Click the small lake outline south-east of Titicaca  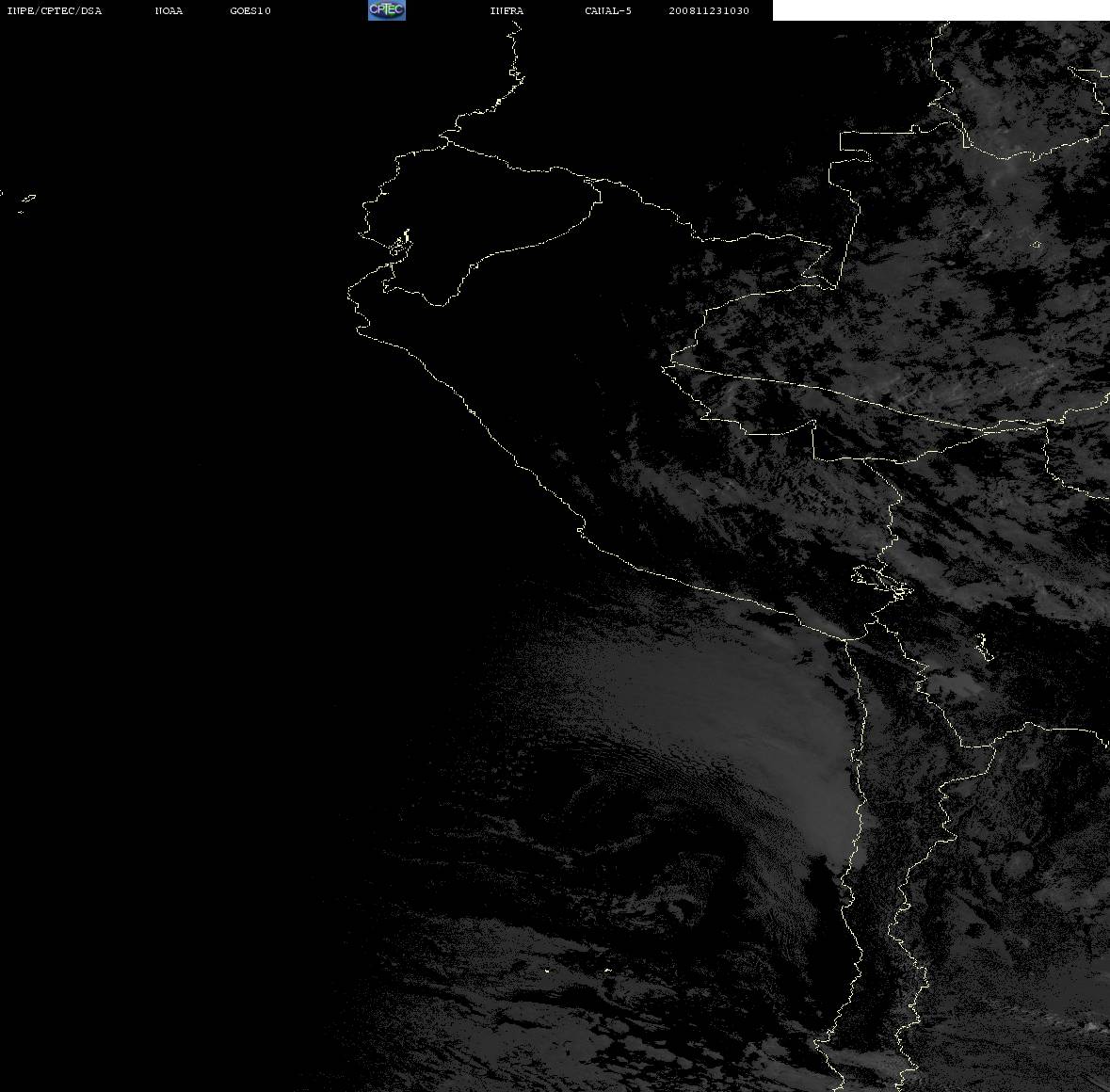(983, 649)
